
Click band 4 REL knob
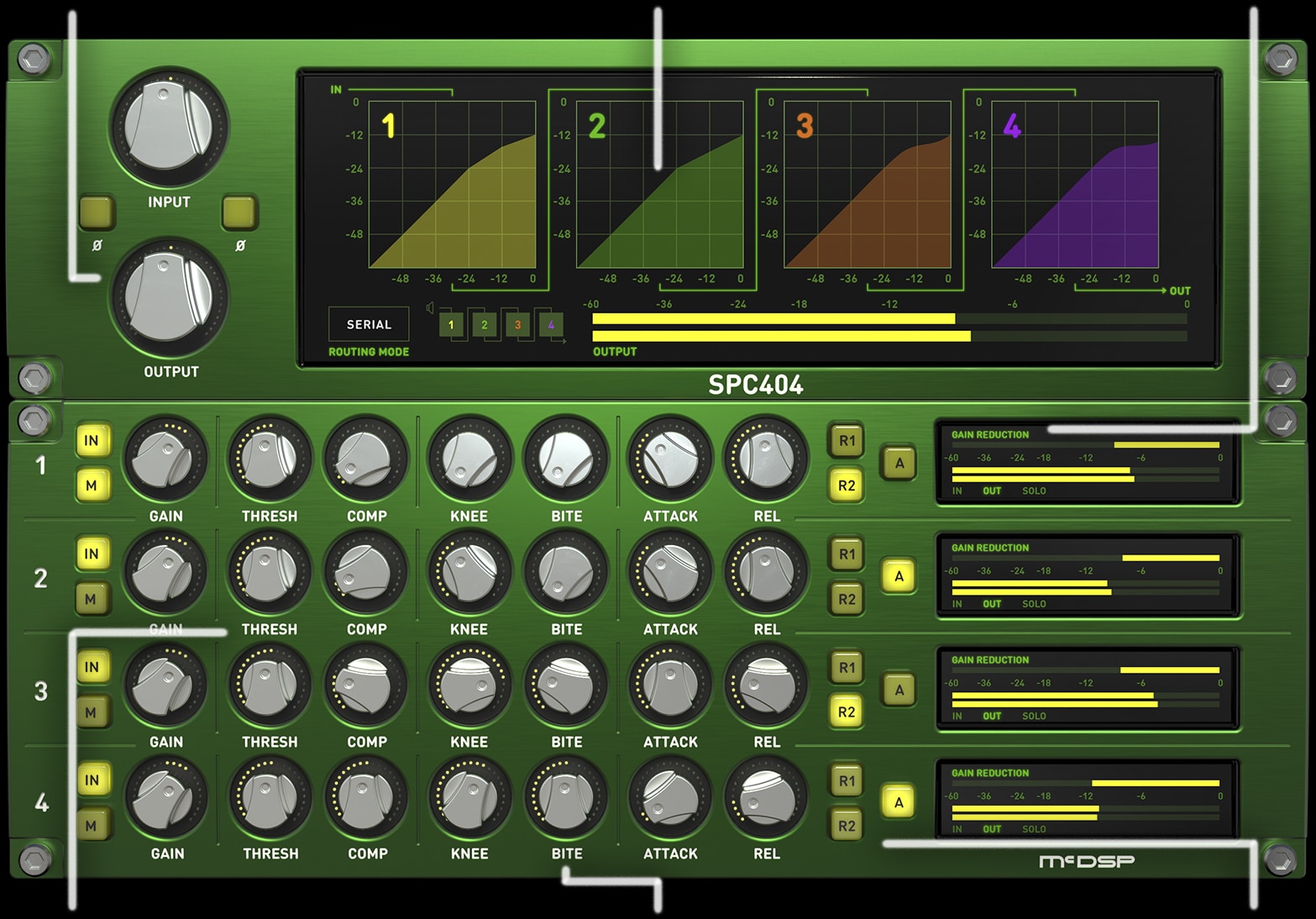click(766, 799)
